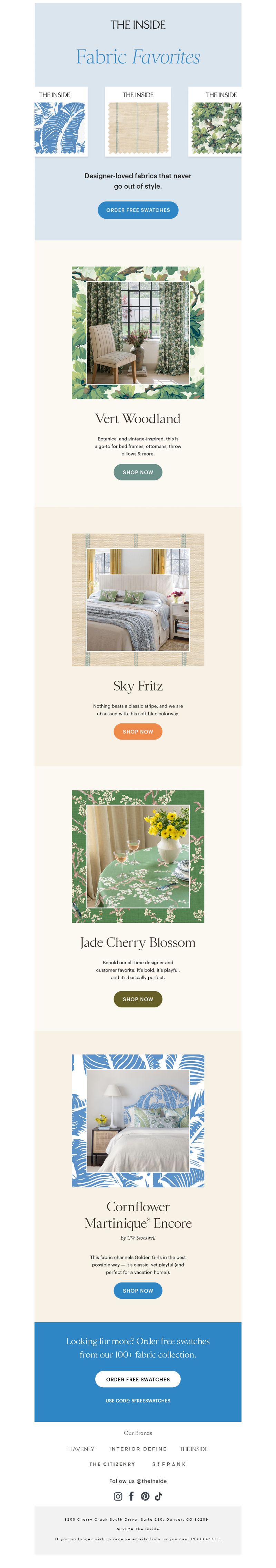276x1568 pixels.
Task: Visit the Havenly brand link
Action: (x=81, y=1449)
